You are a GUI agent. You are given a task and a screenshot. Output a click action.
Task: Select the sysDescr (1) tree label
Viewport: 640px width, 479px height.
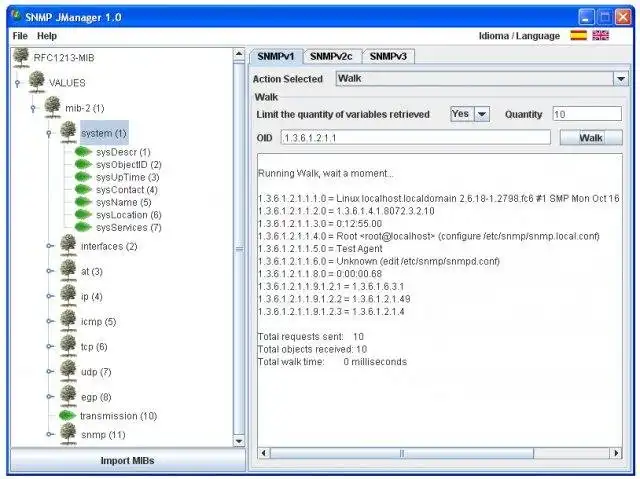point(123,152)
